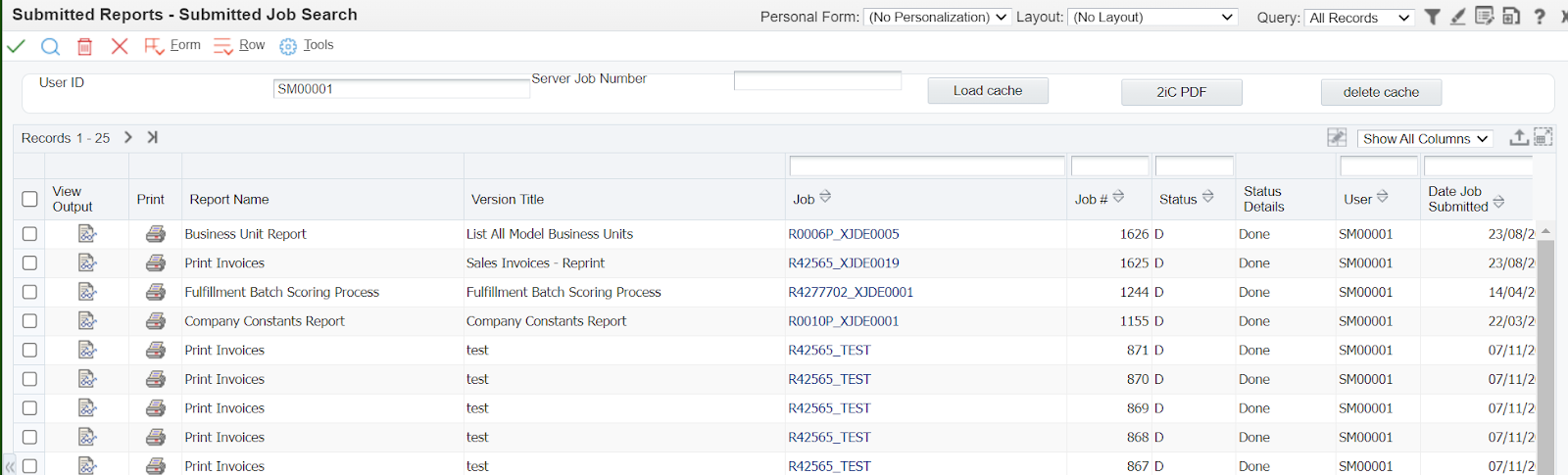Click the scrollbar up arrow
Viewport: 1568px width, 475px height.
point(1545,231)
